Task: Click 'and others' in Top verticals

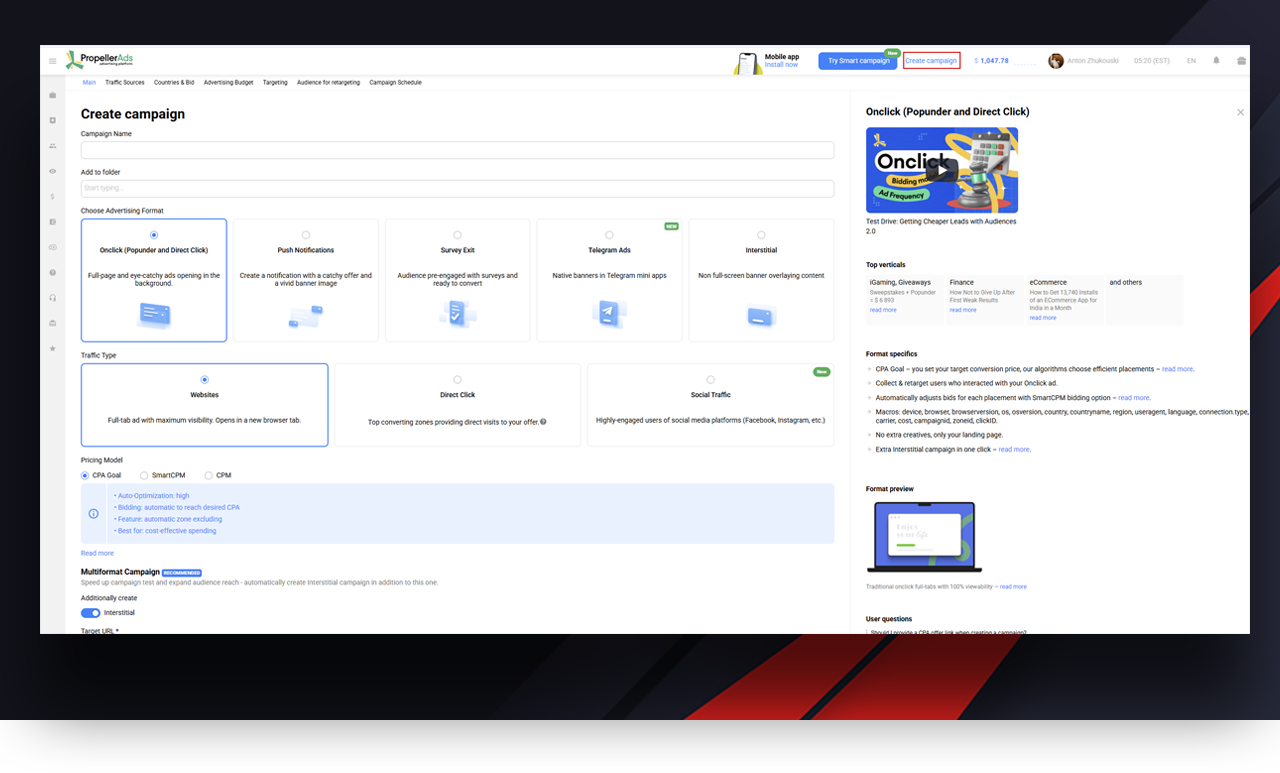Action: (x=1125, y=282)
